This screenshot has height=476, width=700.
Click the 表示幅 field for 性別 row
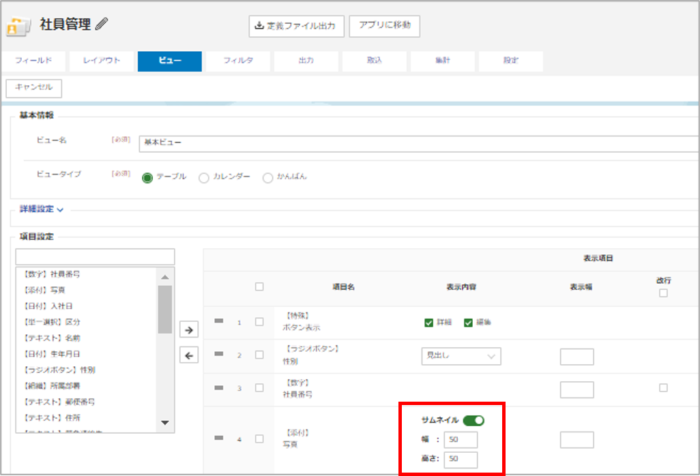577,357
